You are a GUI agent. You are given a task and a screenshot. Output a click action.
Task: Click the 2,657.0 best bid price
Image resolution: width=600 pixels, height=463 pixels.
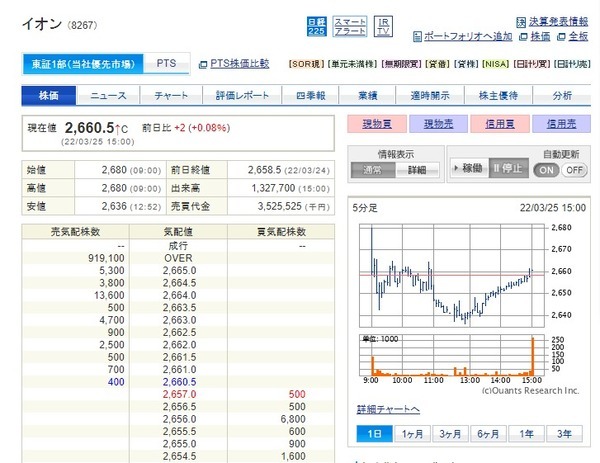point(179,394)
